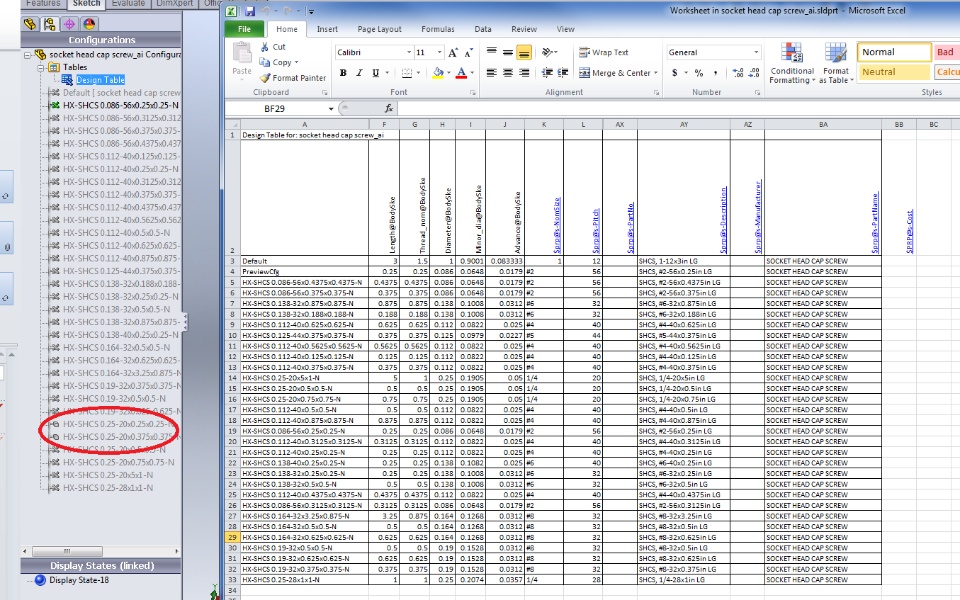Click the Excel Save icon in quick access toolbar

(x=249, y=11)
